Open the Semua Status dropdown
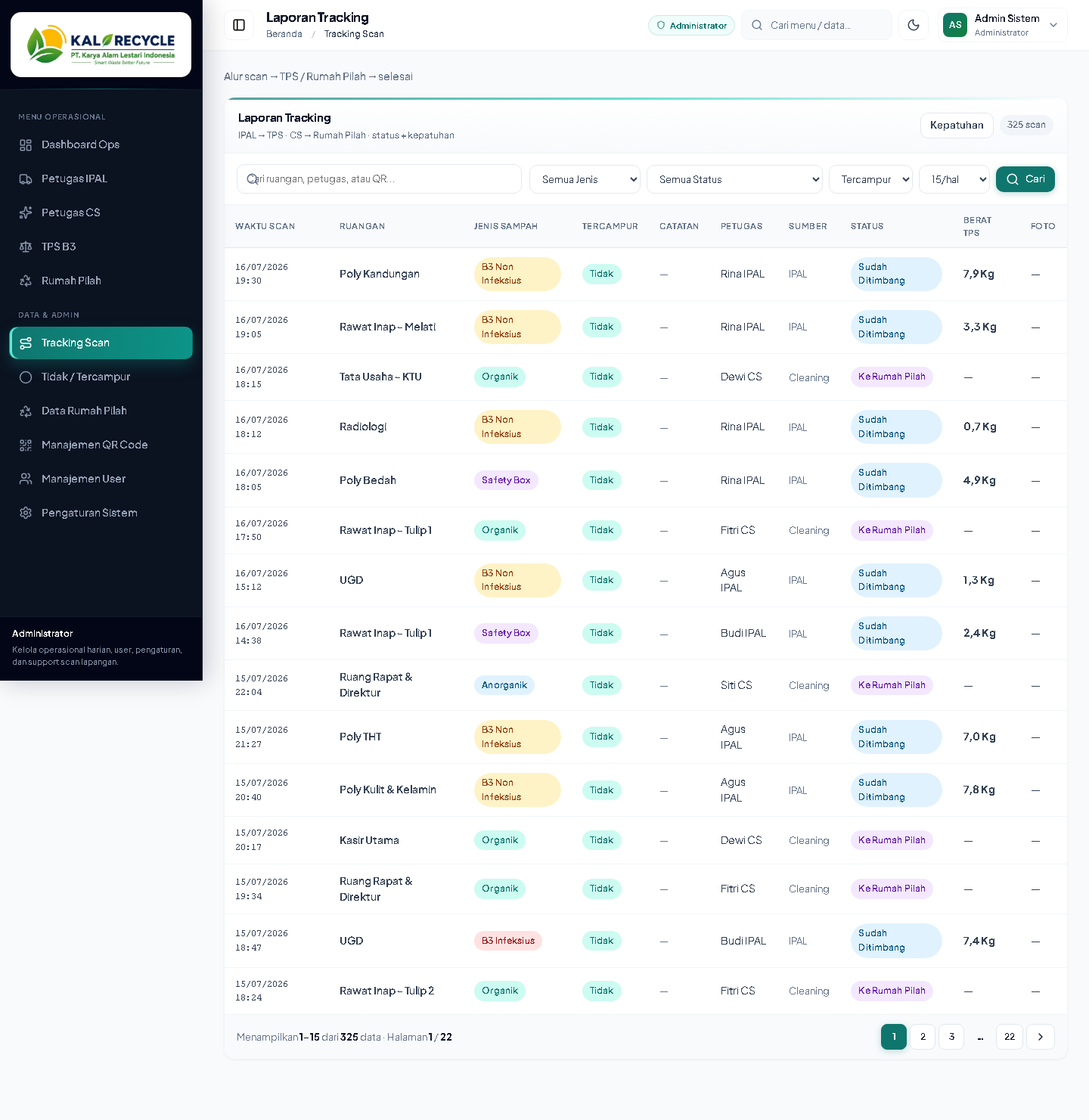Viewport: 1089px width, 1120px height. 734,179
